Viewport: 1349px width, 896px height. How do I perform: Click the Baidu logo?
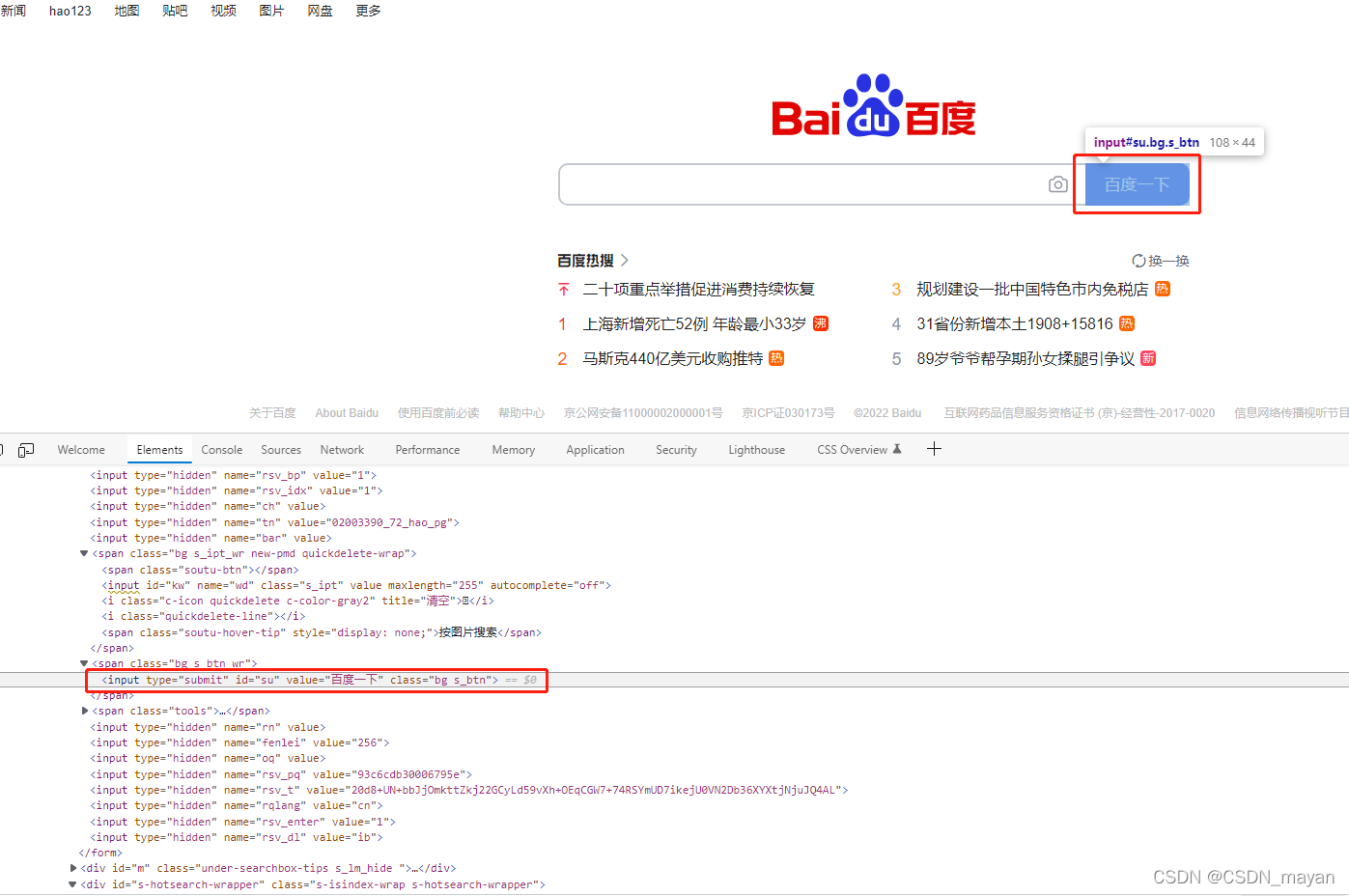tap(873, 106)
